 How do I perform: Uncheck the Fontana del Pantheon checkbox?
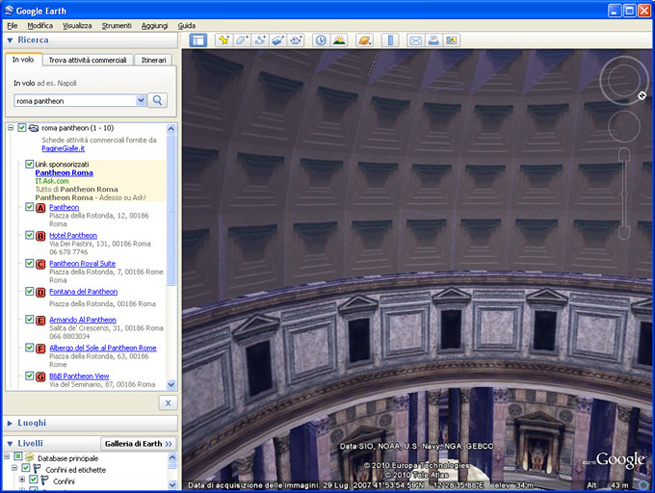pos(29,291)
